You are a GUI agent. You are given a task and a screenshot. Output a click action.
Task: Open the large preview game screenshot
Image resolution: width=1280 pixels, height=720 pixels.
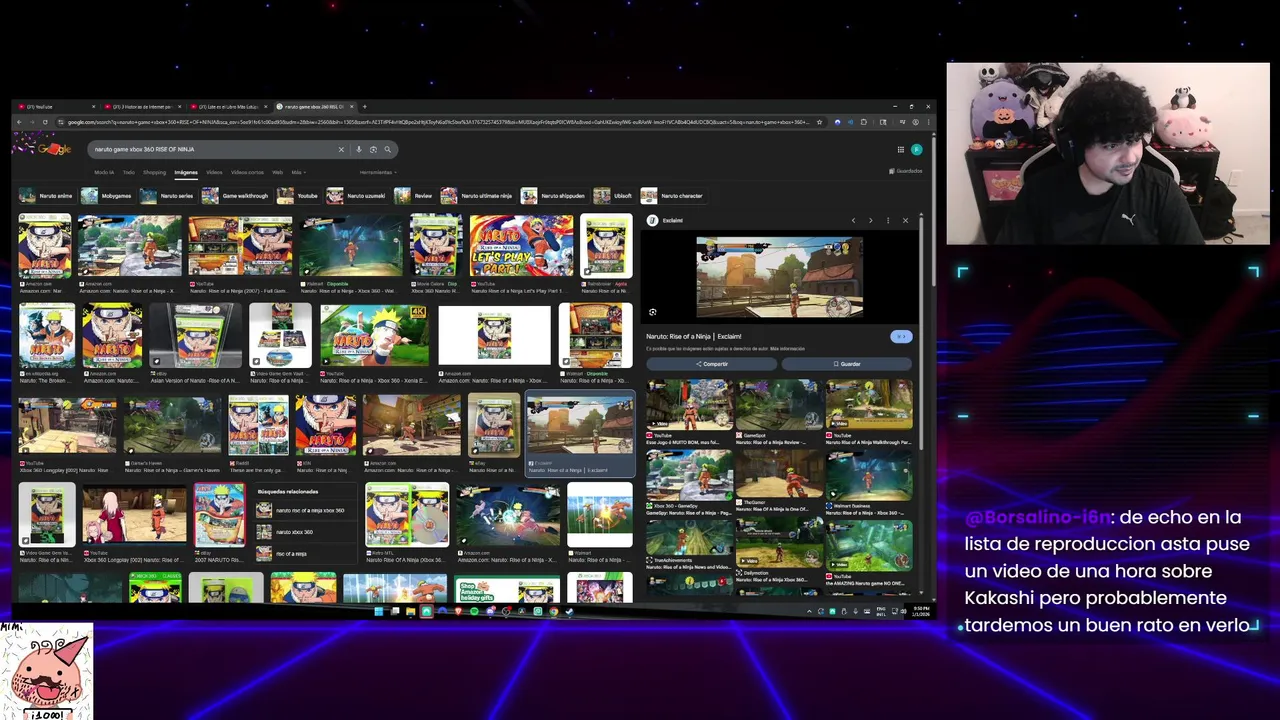pos(780,277)
